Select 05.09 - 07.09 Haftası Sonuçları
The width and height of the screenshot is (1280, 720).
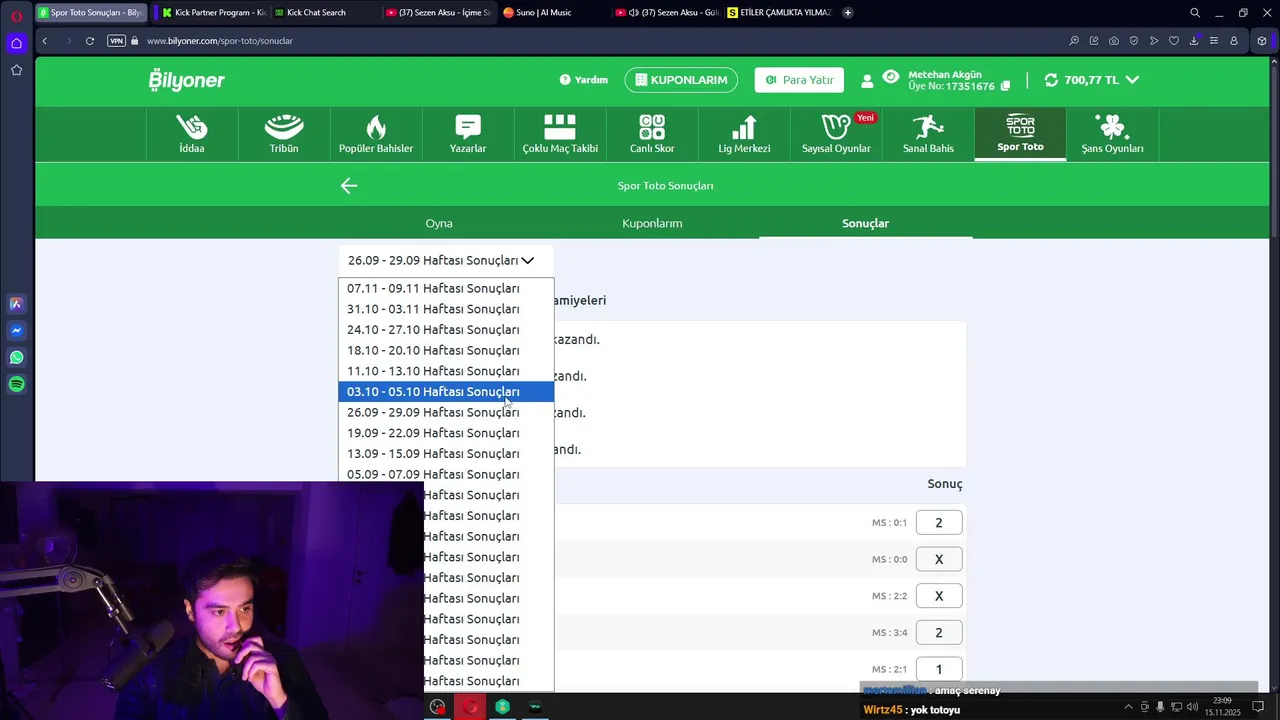tap(445, 474)
